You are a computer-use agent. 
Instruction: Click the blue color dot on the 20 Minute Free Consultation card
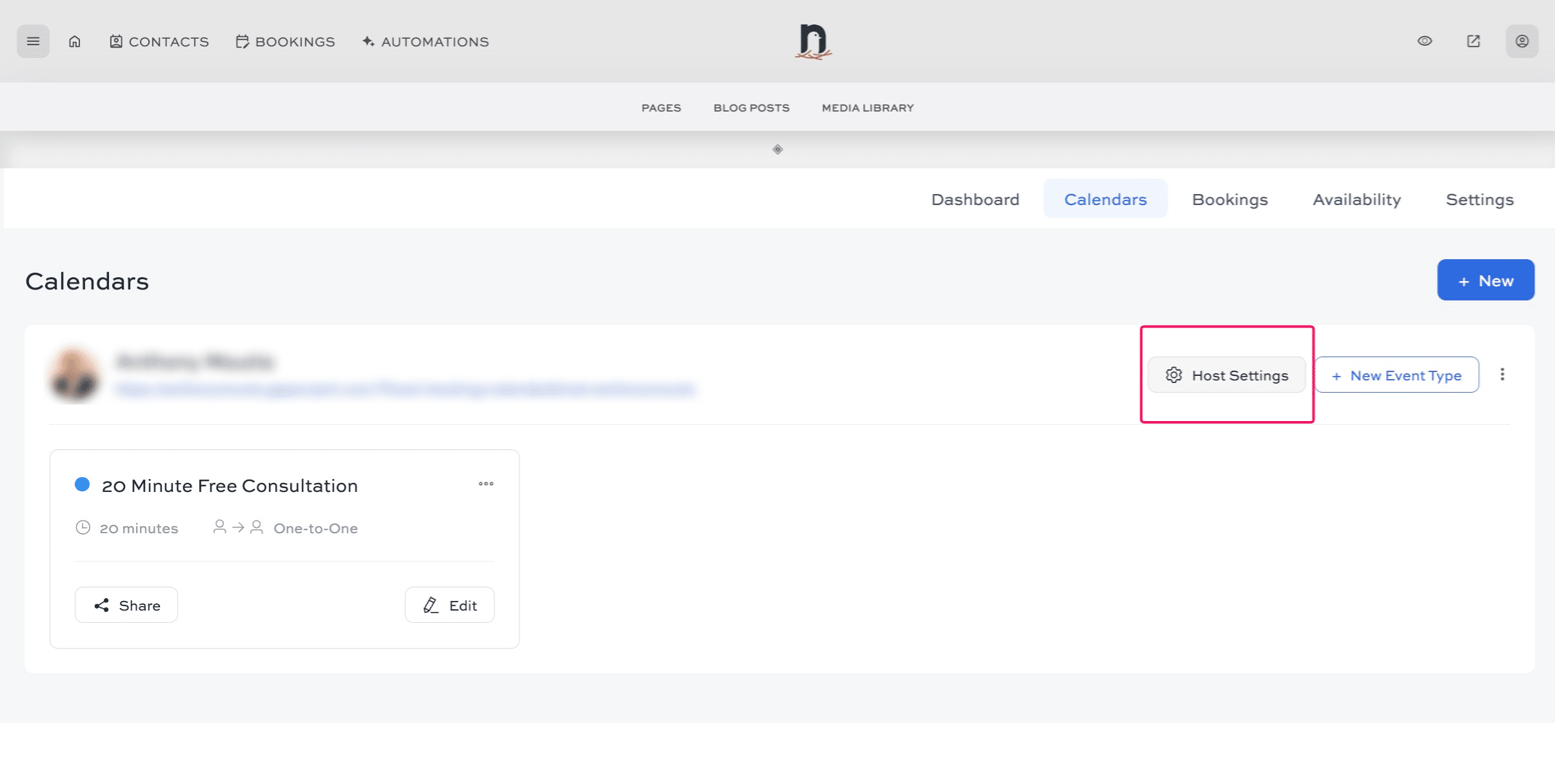82,484
